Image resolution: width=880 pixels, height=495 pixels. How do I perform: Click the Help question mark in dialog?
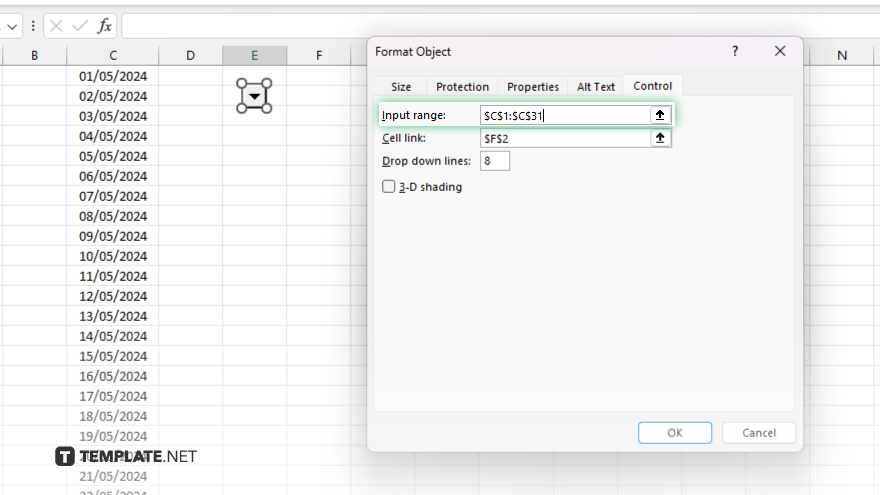point(735,51)
